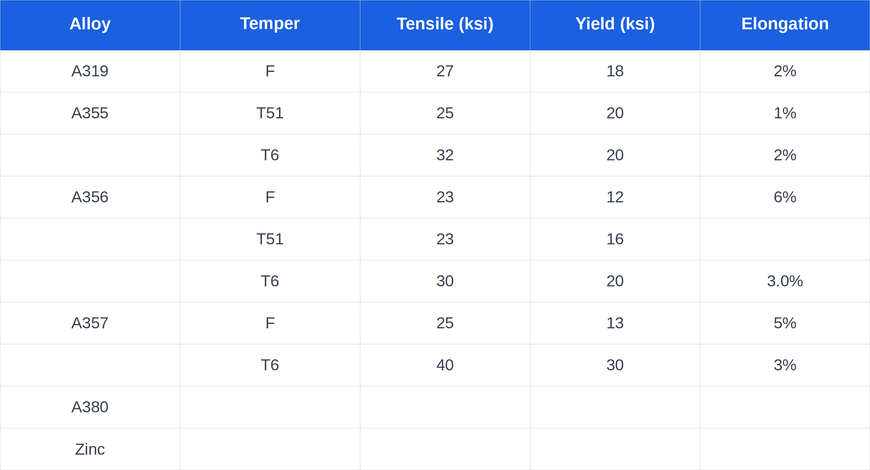Click the Elongation column header
The width and height of the screenshot is (870, 470).
(785, 24)
